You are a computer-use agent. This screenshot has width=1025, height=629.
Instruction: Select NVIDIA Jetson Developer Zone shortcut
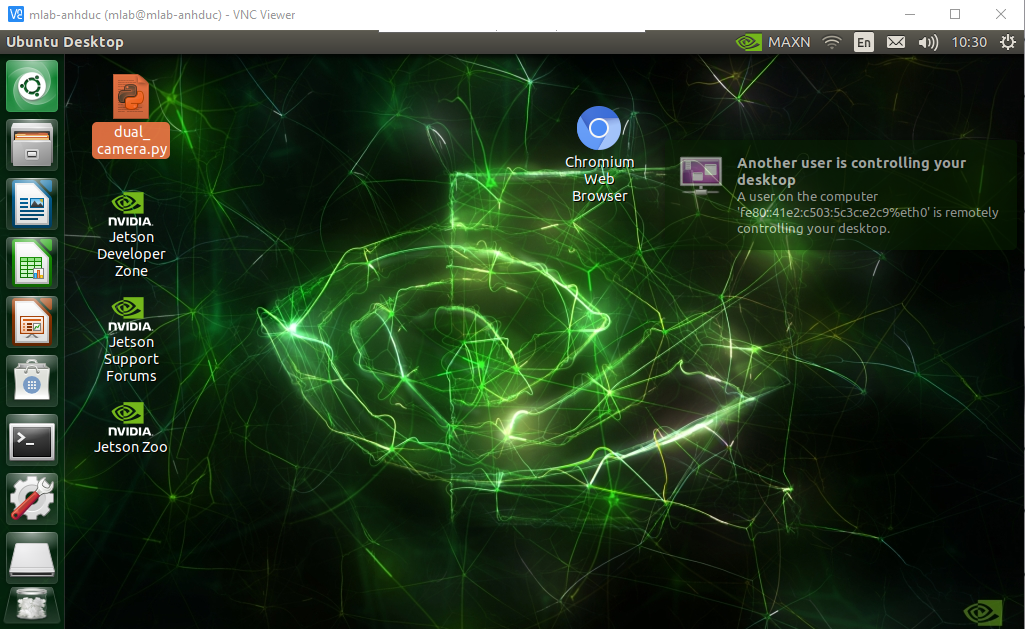(x=131, y=235)
